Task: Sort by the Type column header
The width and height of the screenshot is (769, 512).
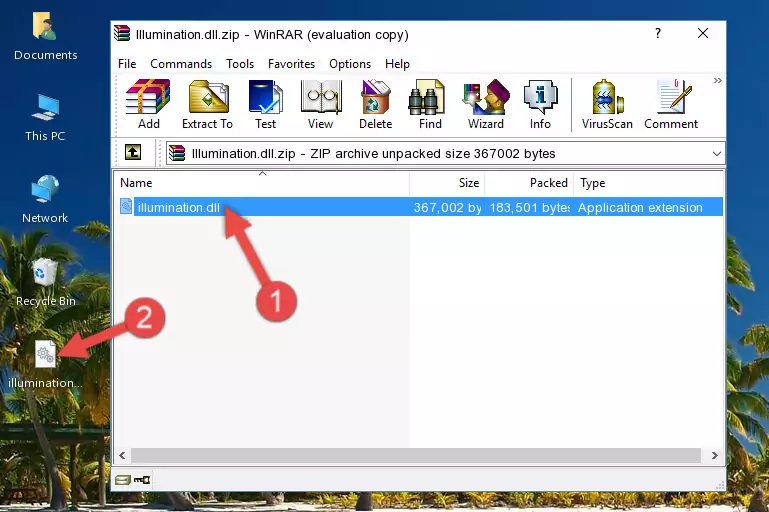Action: click(x=648, y=183)
